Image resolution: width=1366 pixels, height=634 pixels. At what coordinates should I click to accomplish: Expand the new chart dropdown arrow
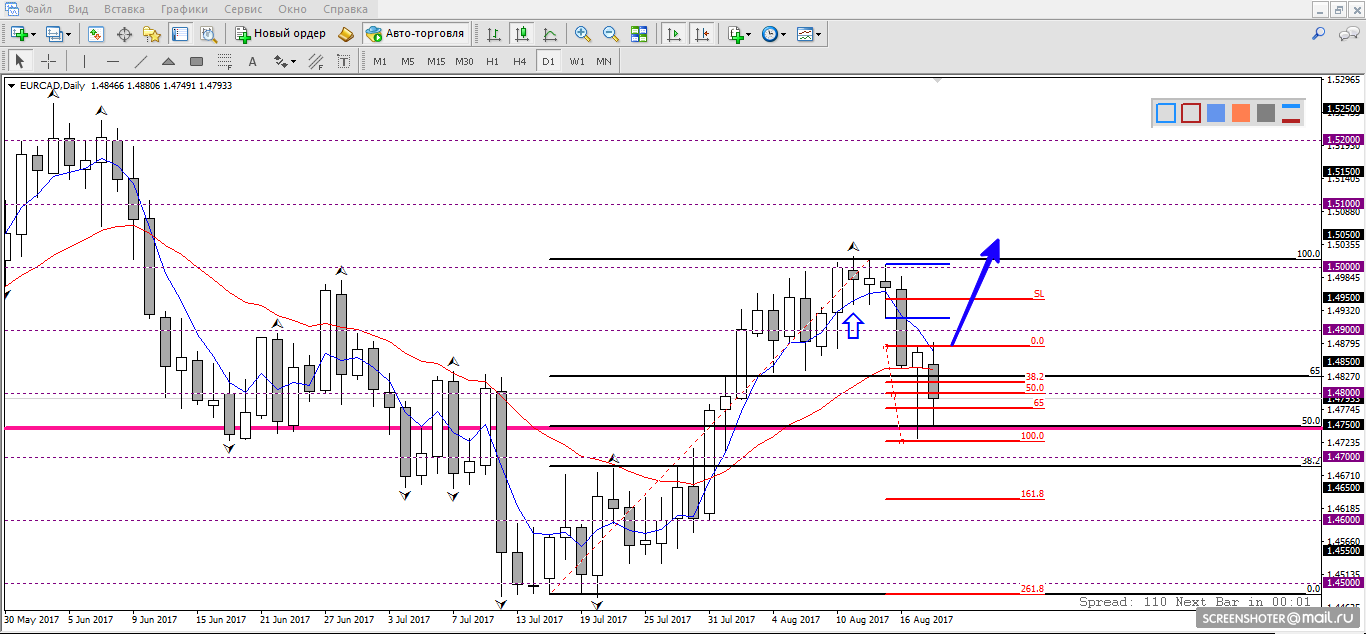click(36, 35)
